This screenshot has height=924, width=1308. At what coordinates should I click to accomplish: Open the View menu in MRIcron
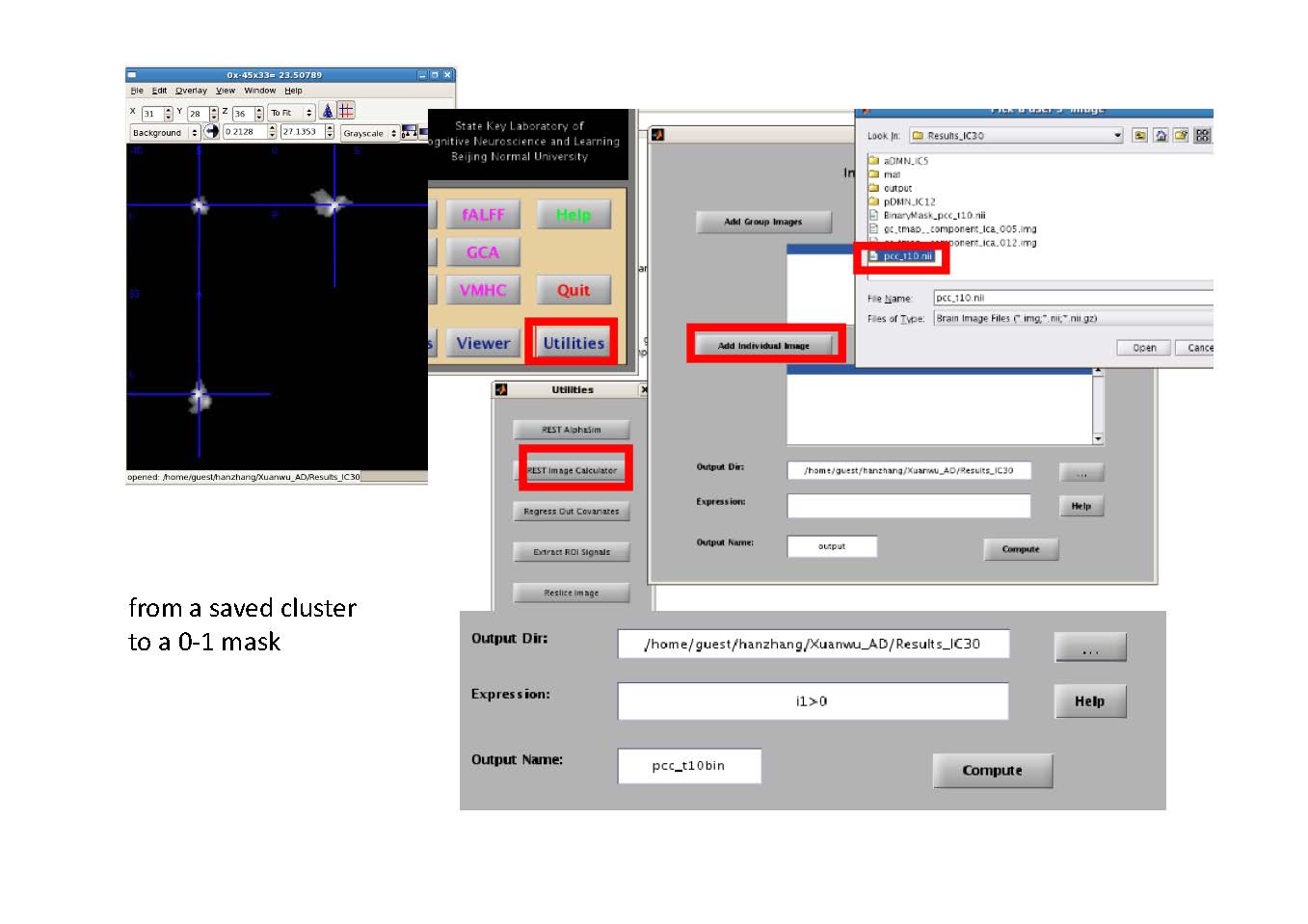[x=226, y=91]
